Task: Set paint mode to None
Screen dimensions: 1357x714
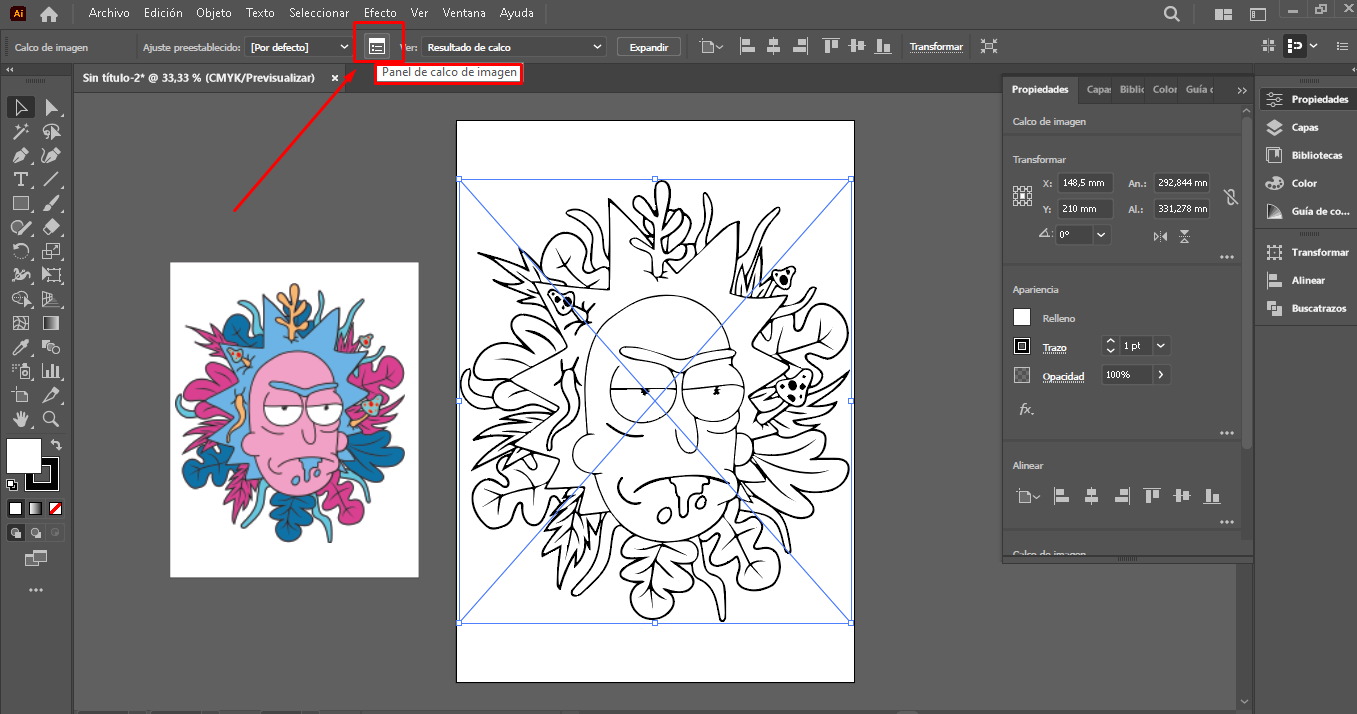Action: click(56, 508)
